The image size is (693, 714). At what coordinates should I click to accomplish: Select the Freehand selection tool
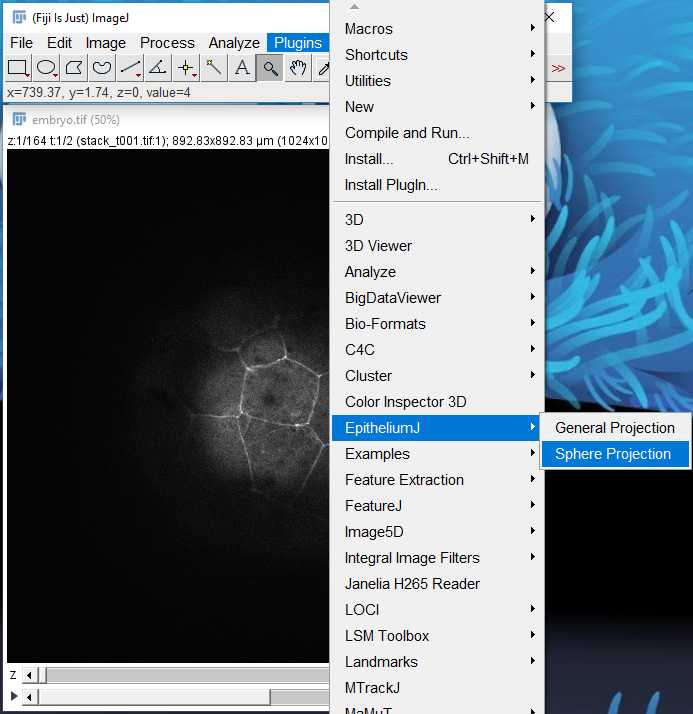click(102, 68)
